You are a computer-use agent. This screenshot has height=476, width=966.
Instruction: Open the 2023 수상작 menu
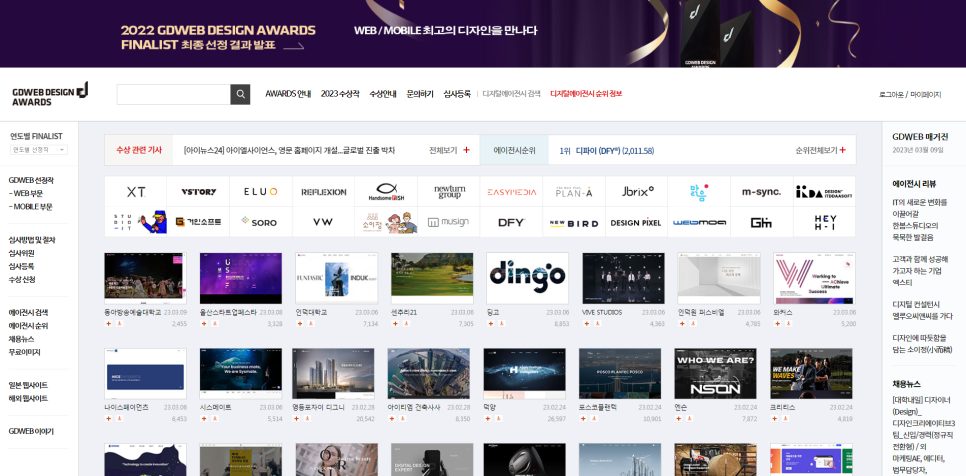coord(339,94)
